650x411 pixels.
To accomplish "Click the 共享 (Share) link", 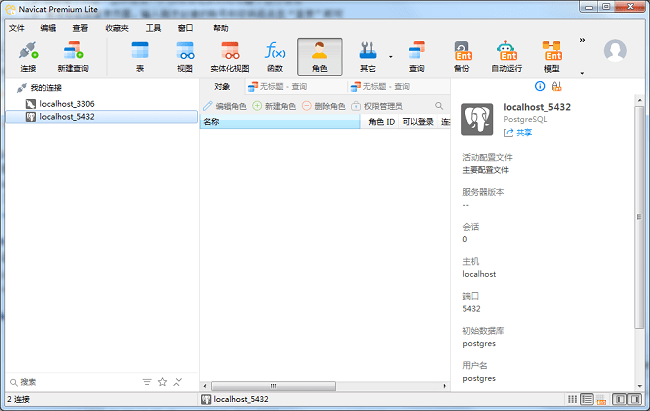I will [x=519, y=132].
